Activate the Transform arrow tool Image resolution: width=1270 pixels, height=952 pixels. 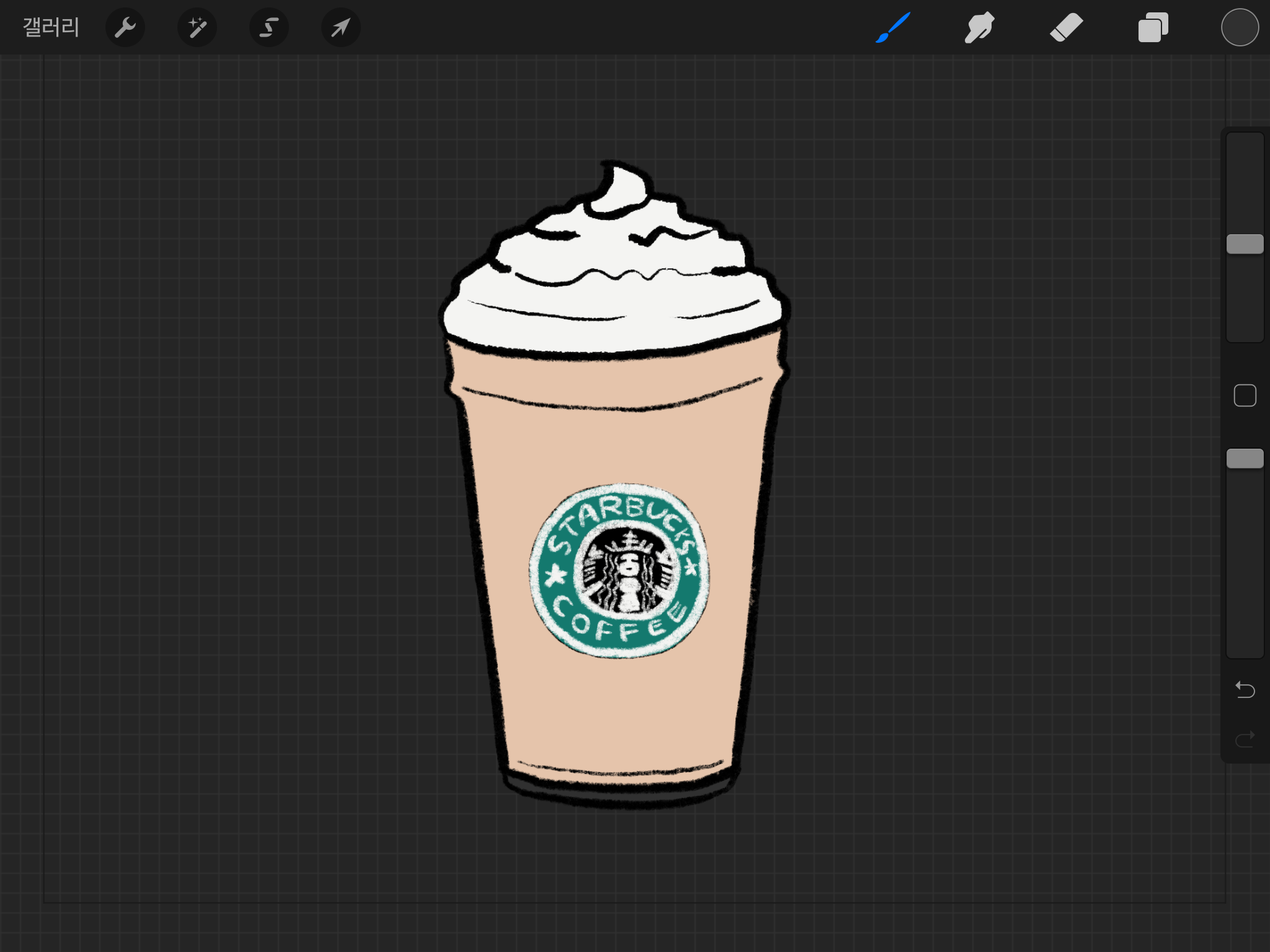click(x=340, y=27)
